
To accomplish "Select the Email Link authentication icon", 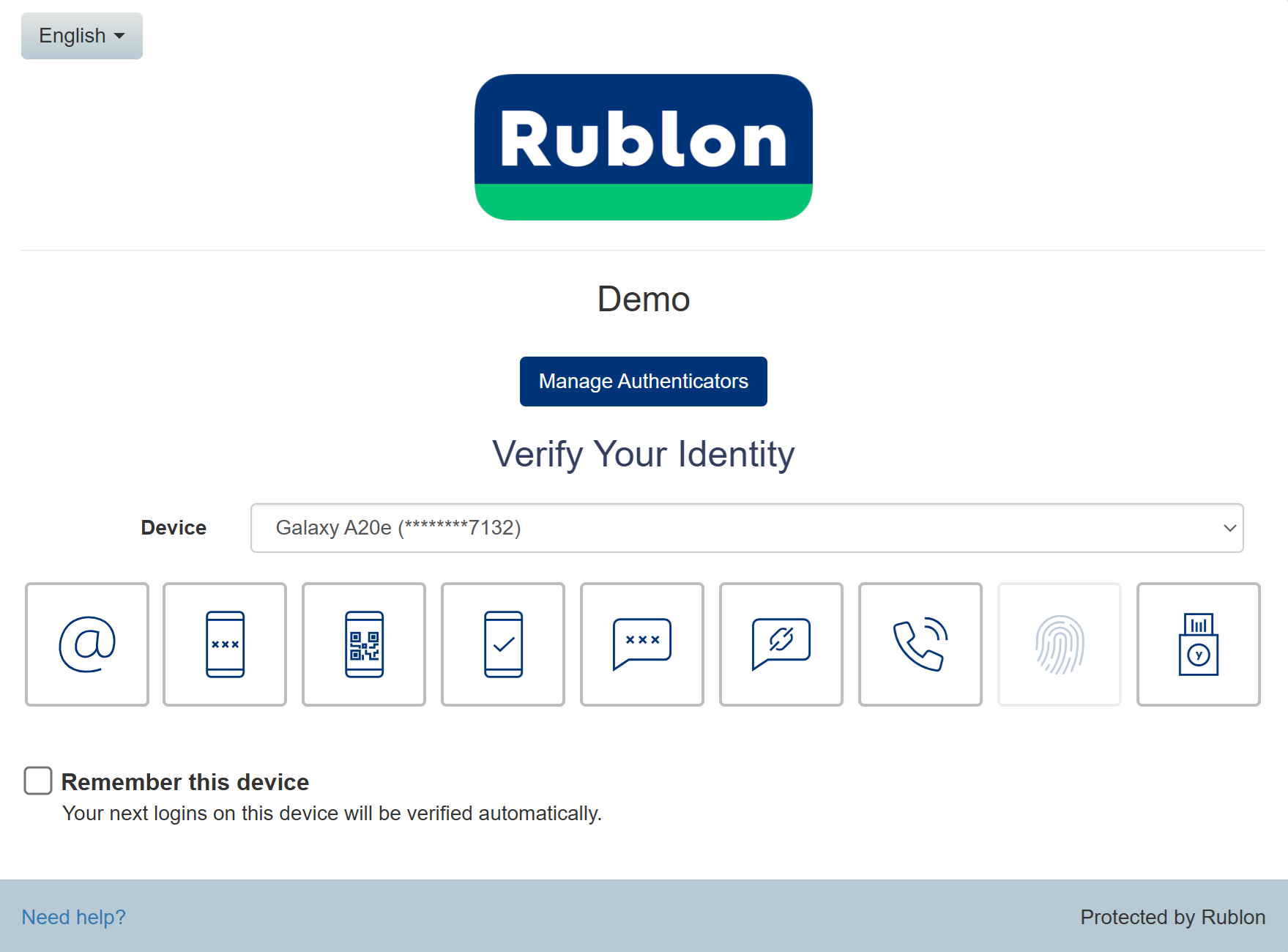I will point(87,644).
